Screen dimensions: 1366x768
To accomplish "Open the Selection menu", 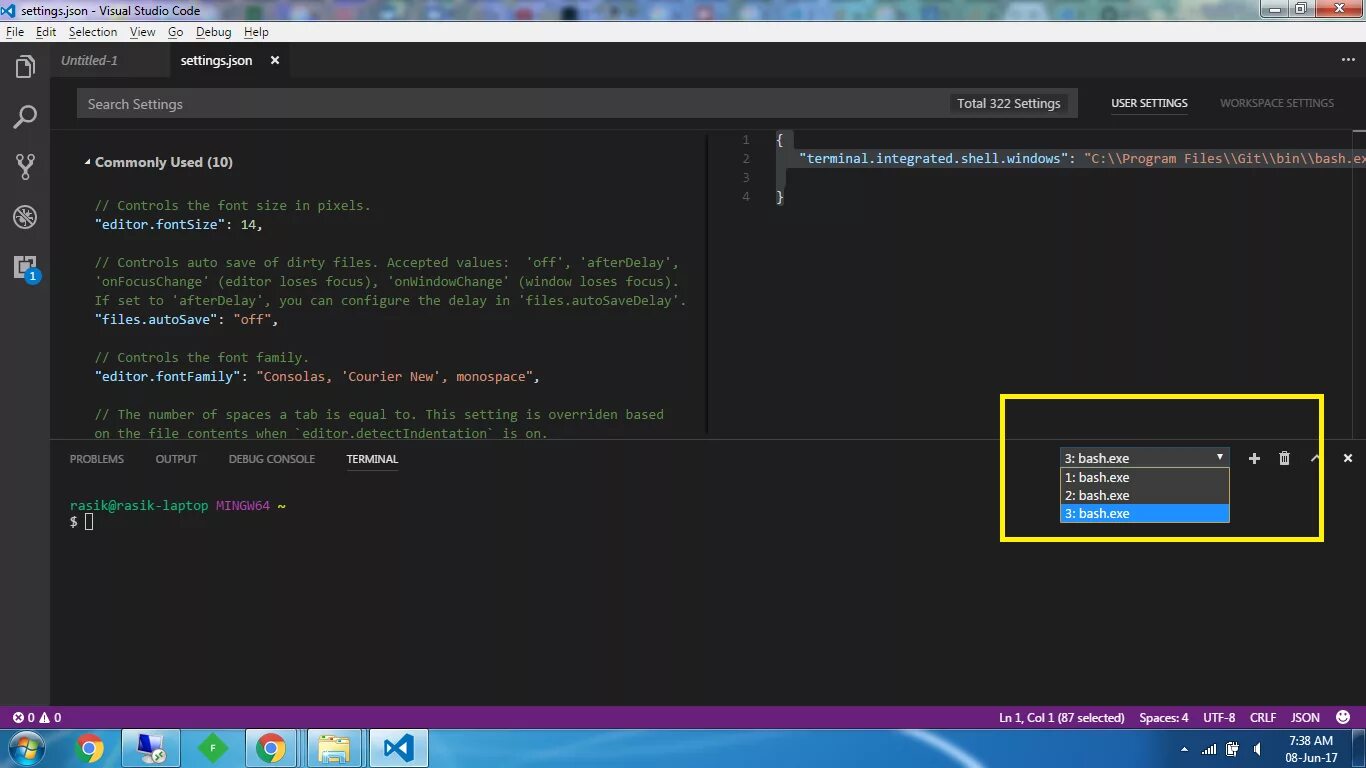I will [x=93, y=32].
